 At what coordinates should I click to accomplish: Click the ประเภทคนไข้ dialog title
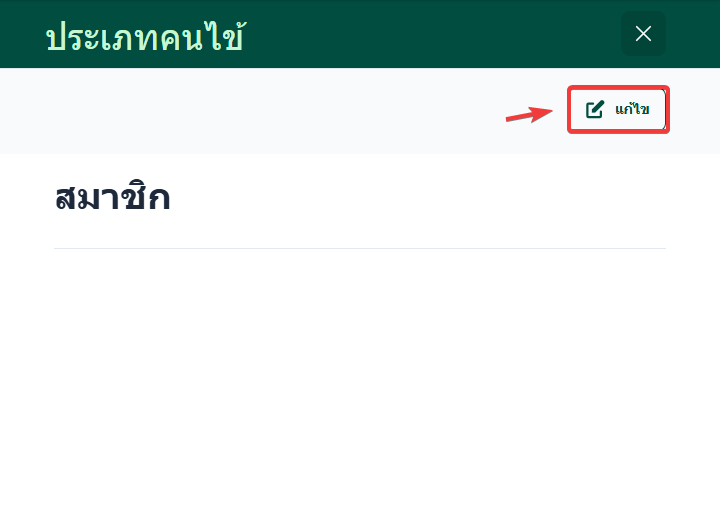[146, 37]
